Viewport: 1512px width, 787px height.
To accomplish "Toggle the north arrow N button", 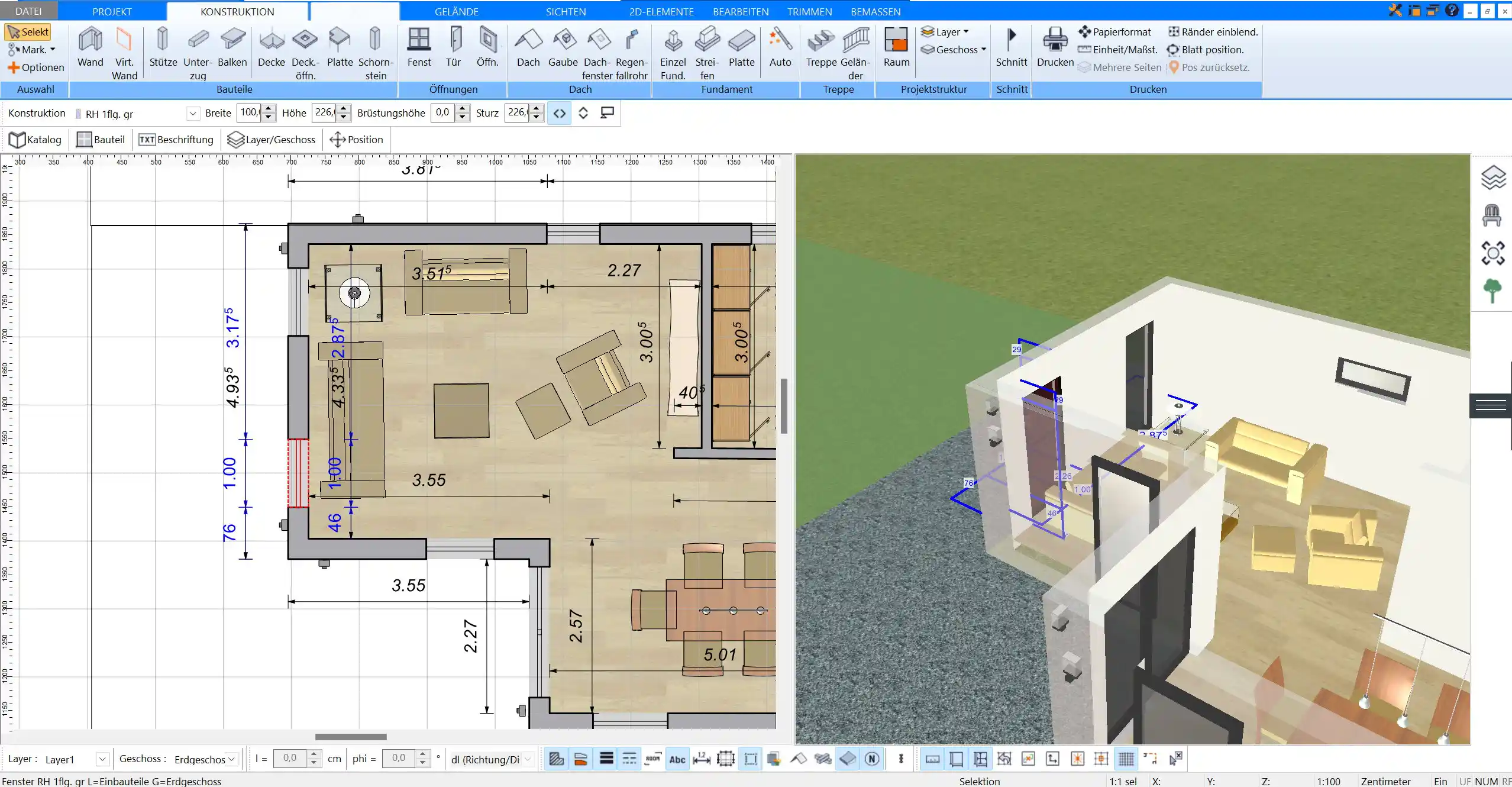I will tap(872, 759).
